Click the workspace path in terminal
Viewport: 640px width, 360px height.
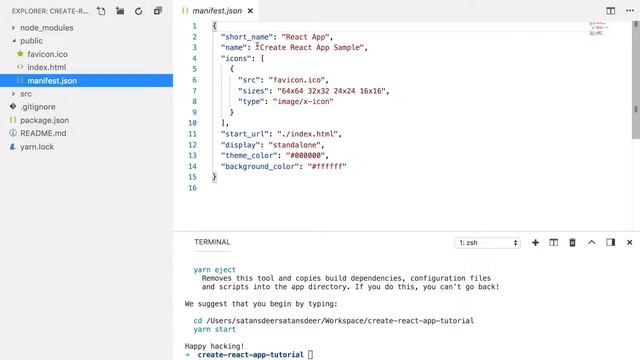(x=340, y=321)
